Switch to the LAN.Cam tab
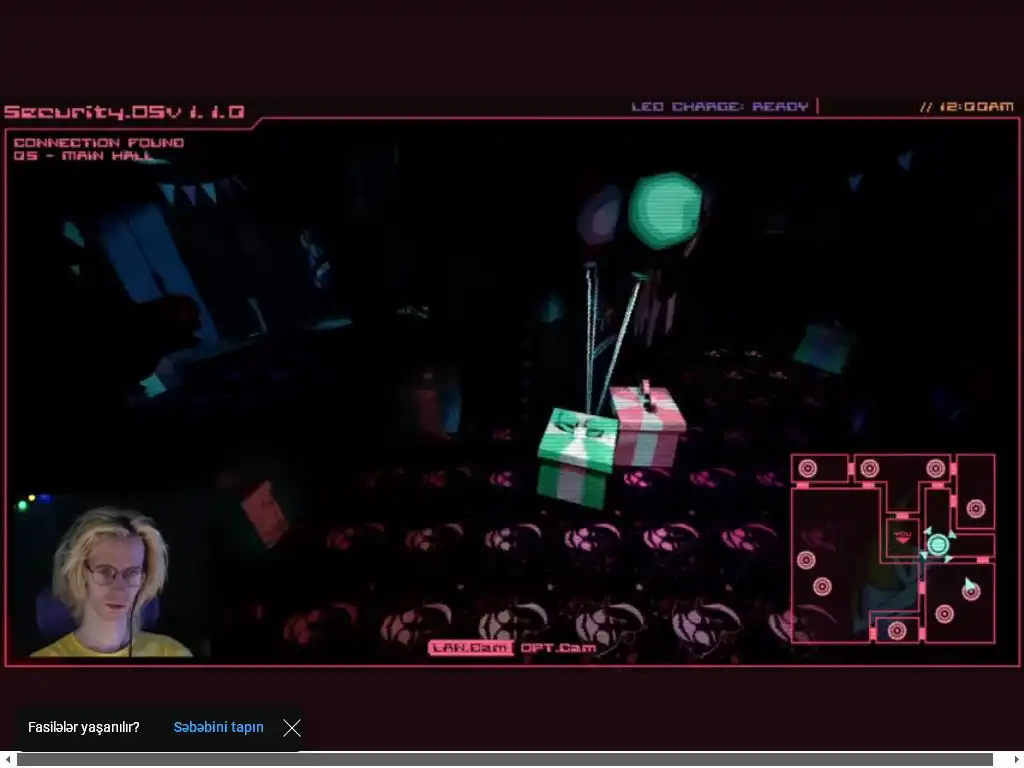1024x768 pixels. pyautogui.click(x=470, y=648)
